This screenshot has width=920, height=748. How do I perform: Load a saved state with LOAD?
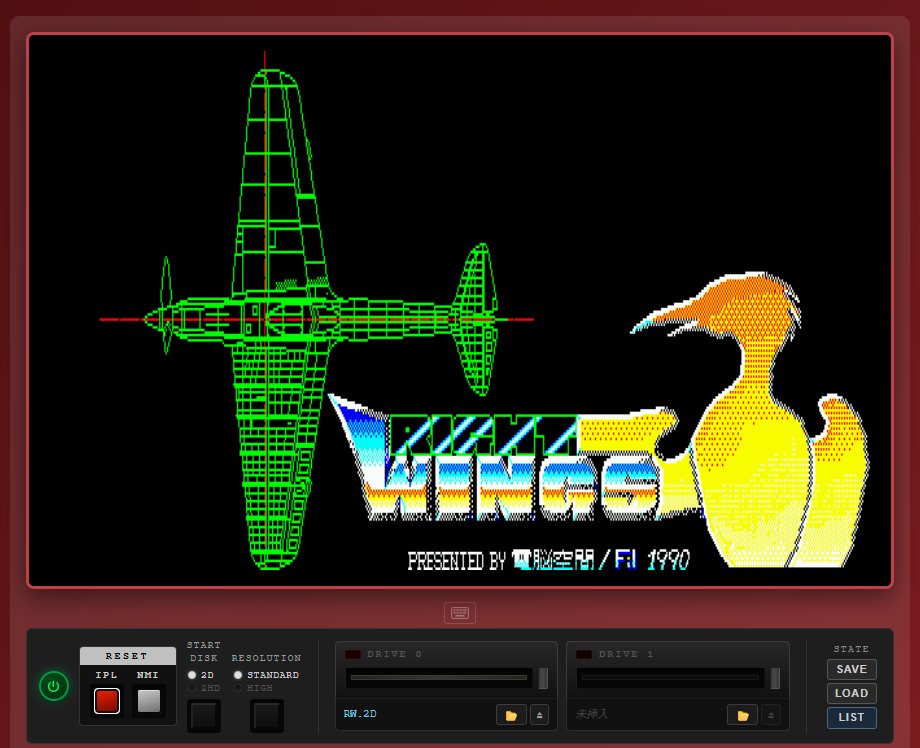tap(851, 693)
